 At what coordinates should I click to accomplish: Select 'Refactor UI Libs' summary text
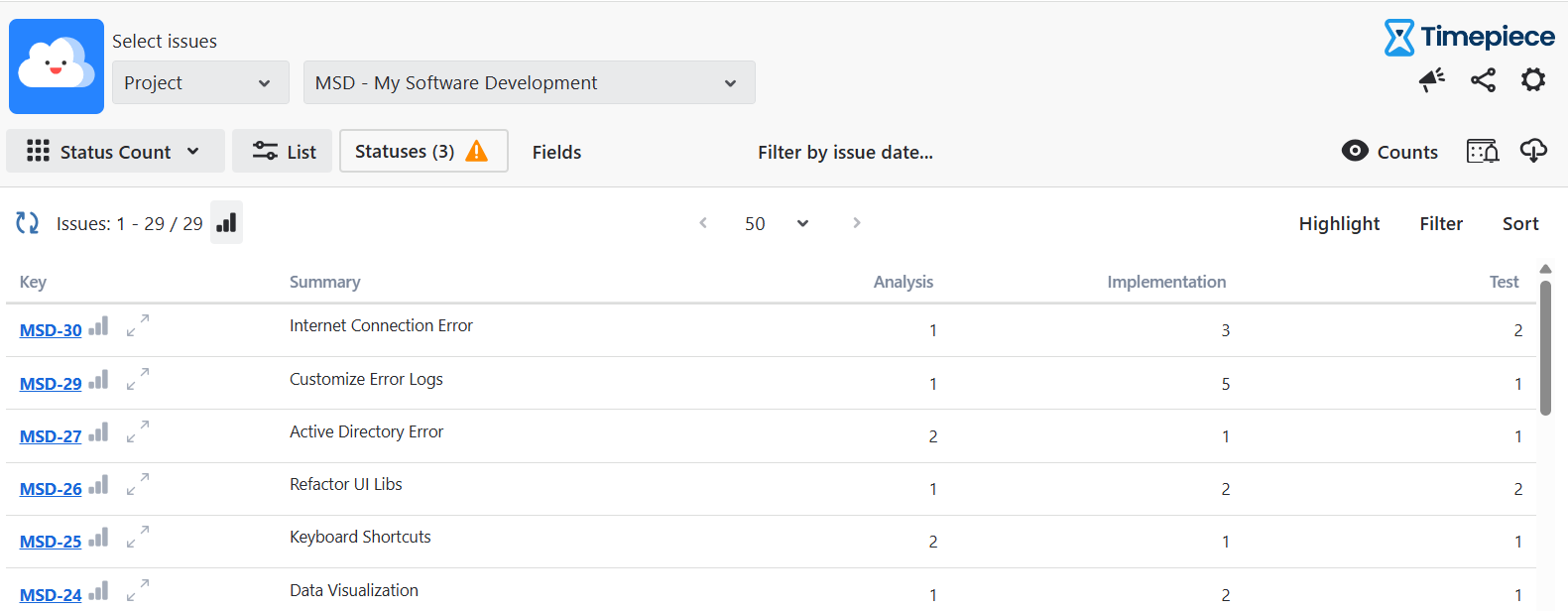345,484
